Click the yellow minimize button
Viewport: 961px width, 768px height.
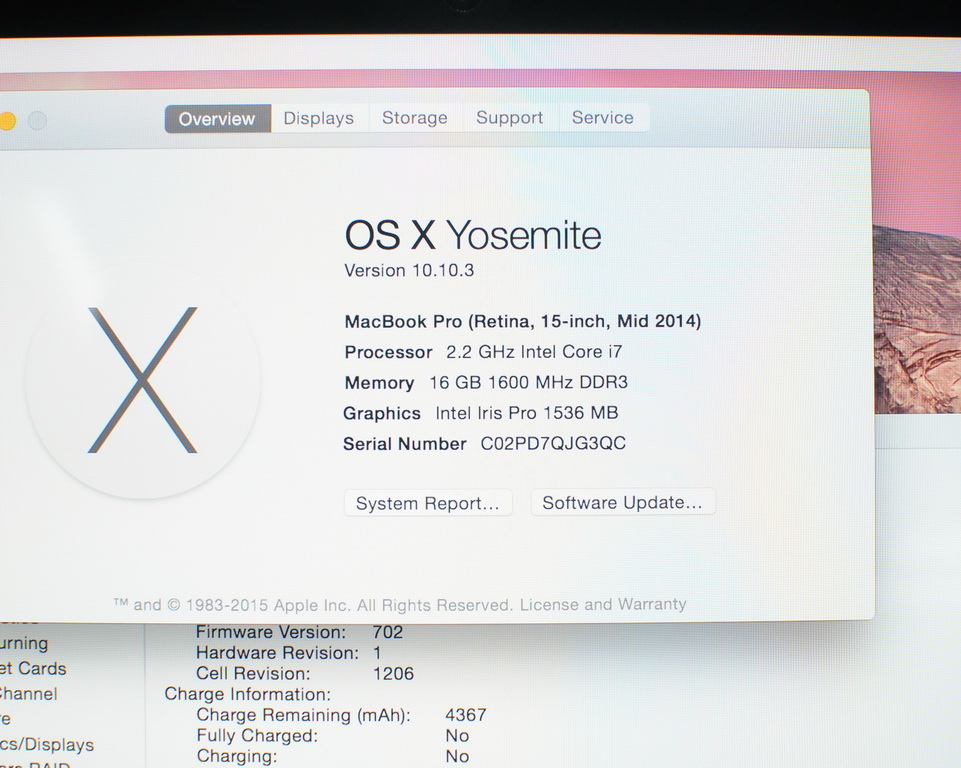point(6,121)
